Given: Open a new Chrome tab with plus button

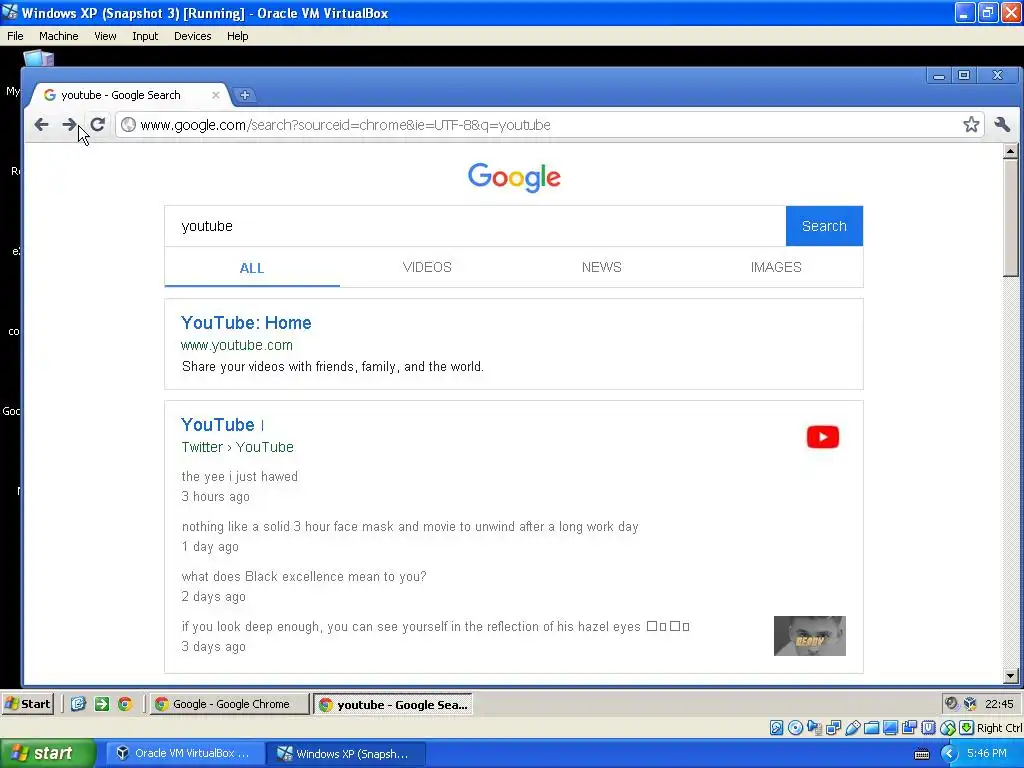Looking at the screenshot, I should click(x=244, y=95).
